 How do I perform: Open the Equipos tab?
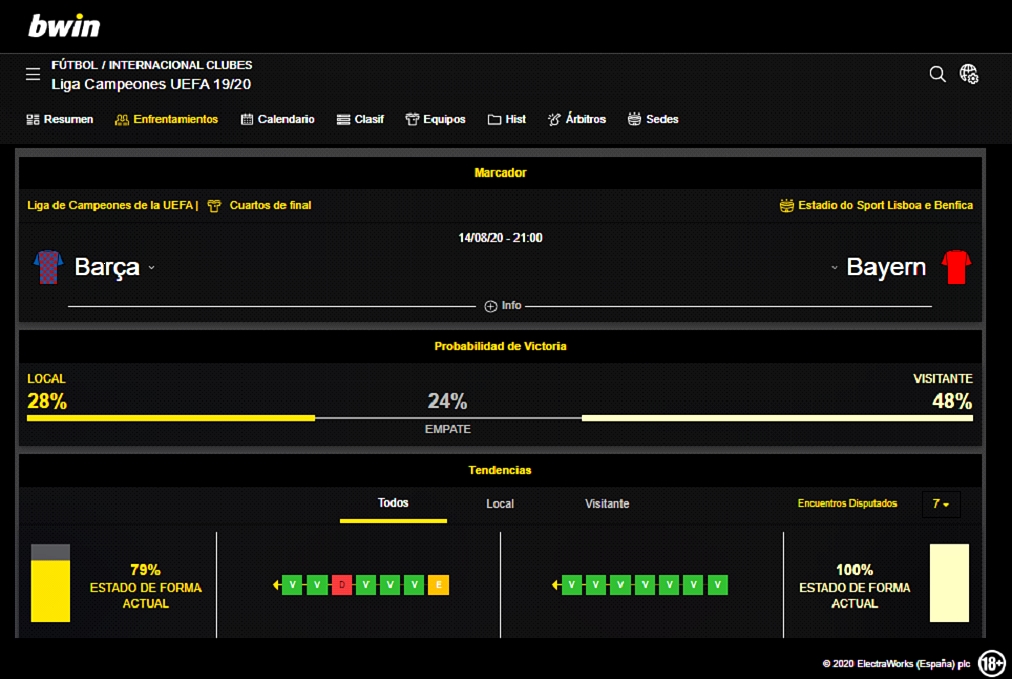click(435, 119)
